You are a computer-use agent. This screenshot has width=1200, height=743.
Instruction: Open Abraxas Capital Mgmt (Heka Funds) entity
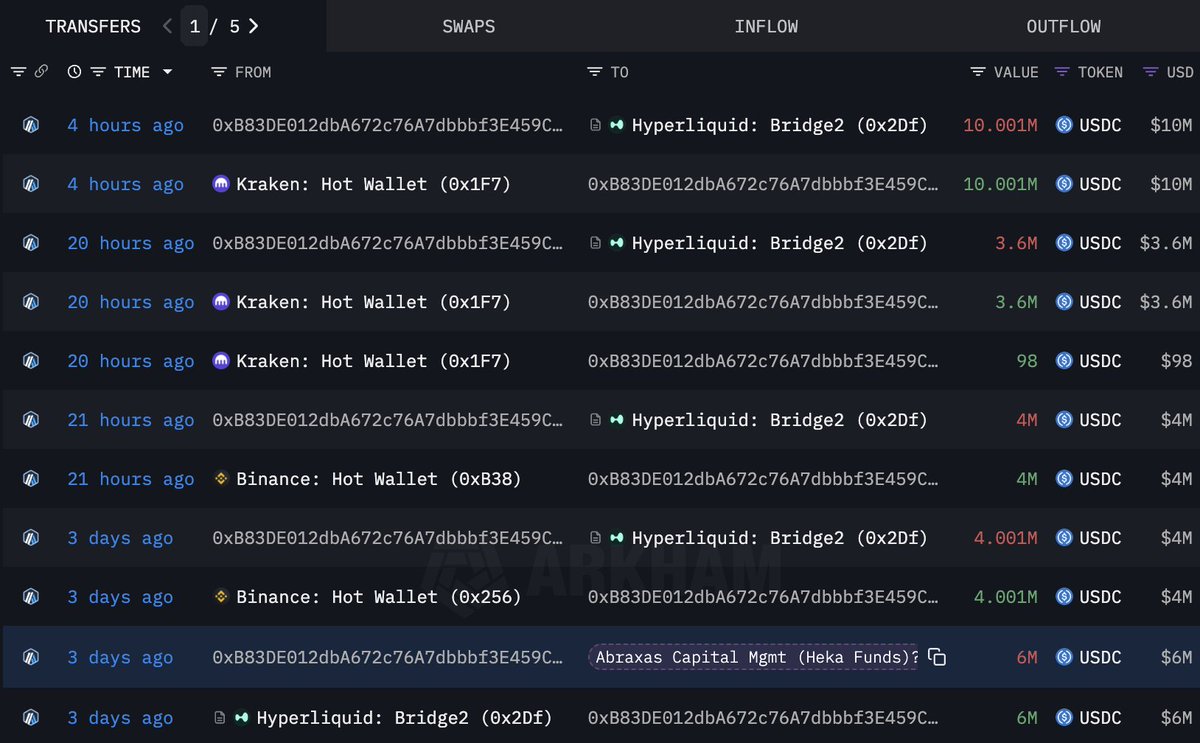tap(752, 657)
